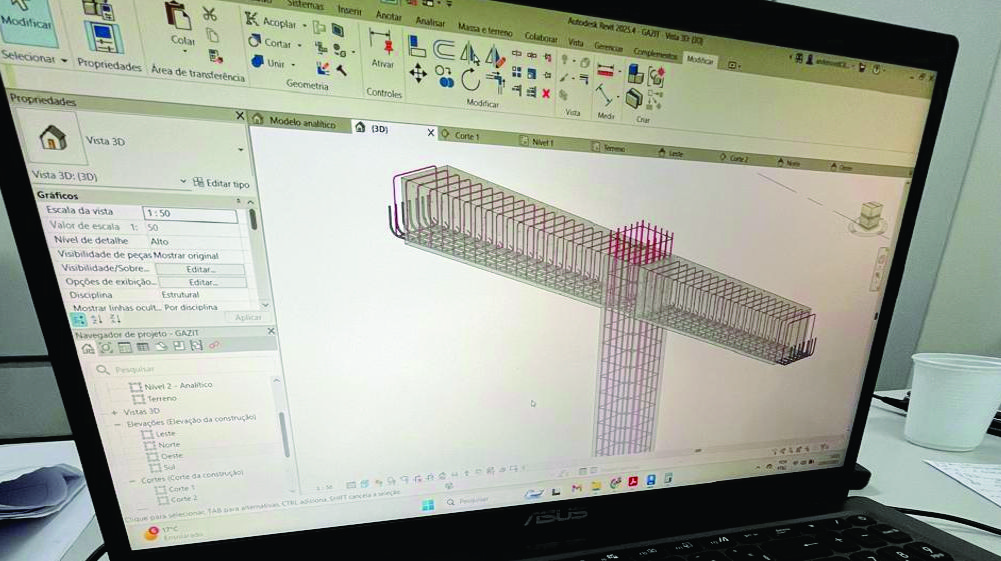
Task: Select the Copy tool with blue circles
Action: [x=444, y=77]
